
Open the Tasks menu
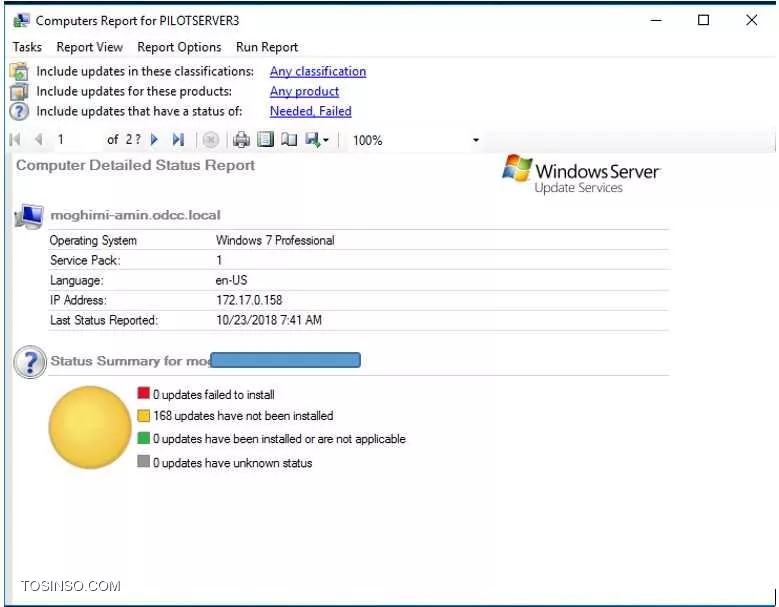click(x=27, y=47)
